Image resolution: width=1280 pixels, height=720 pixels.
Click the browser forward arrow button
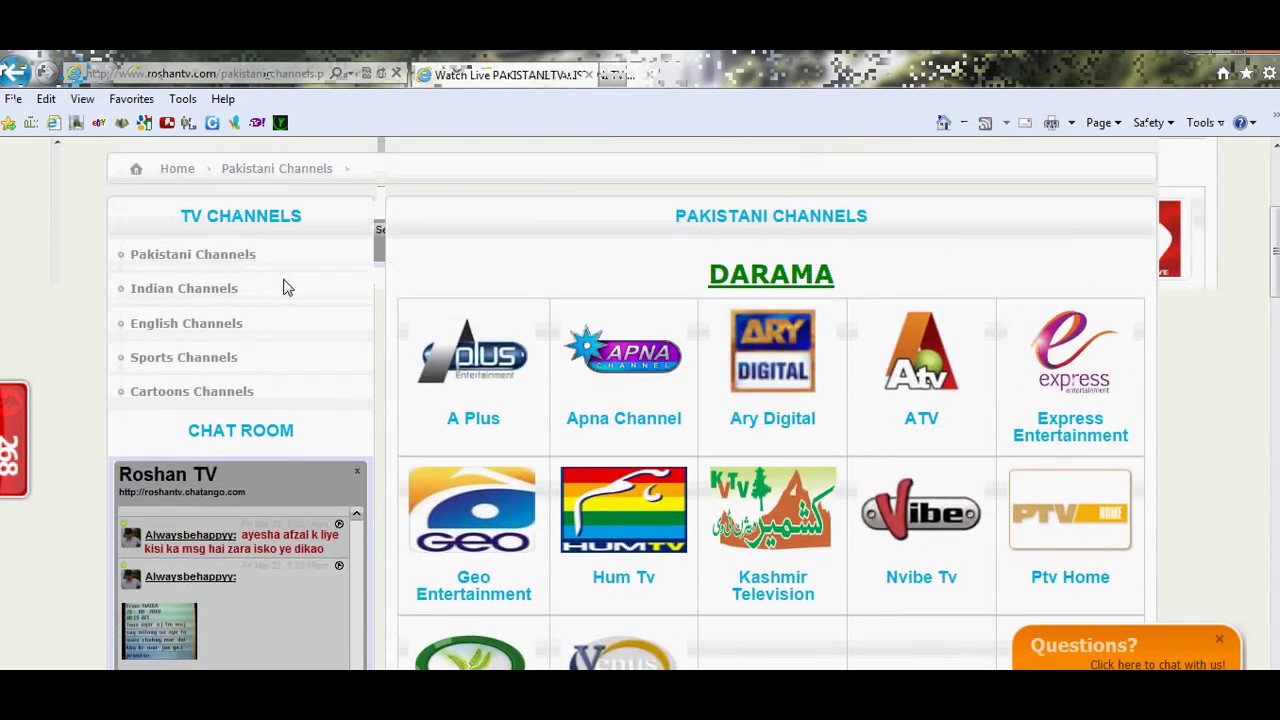coord(45,73)
